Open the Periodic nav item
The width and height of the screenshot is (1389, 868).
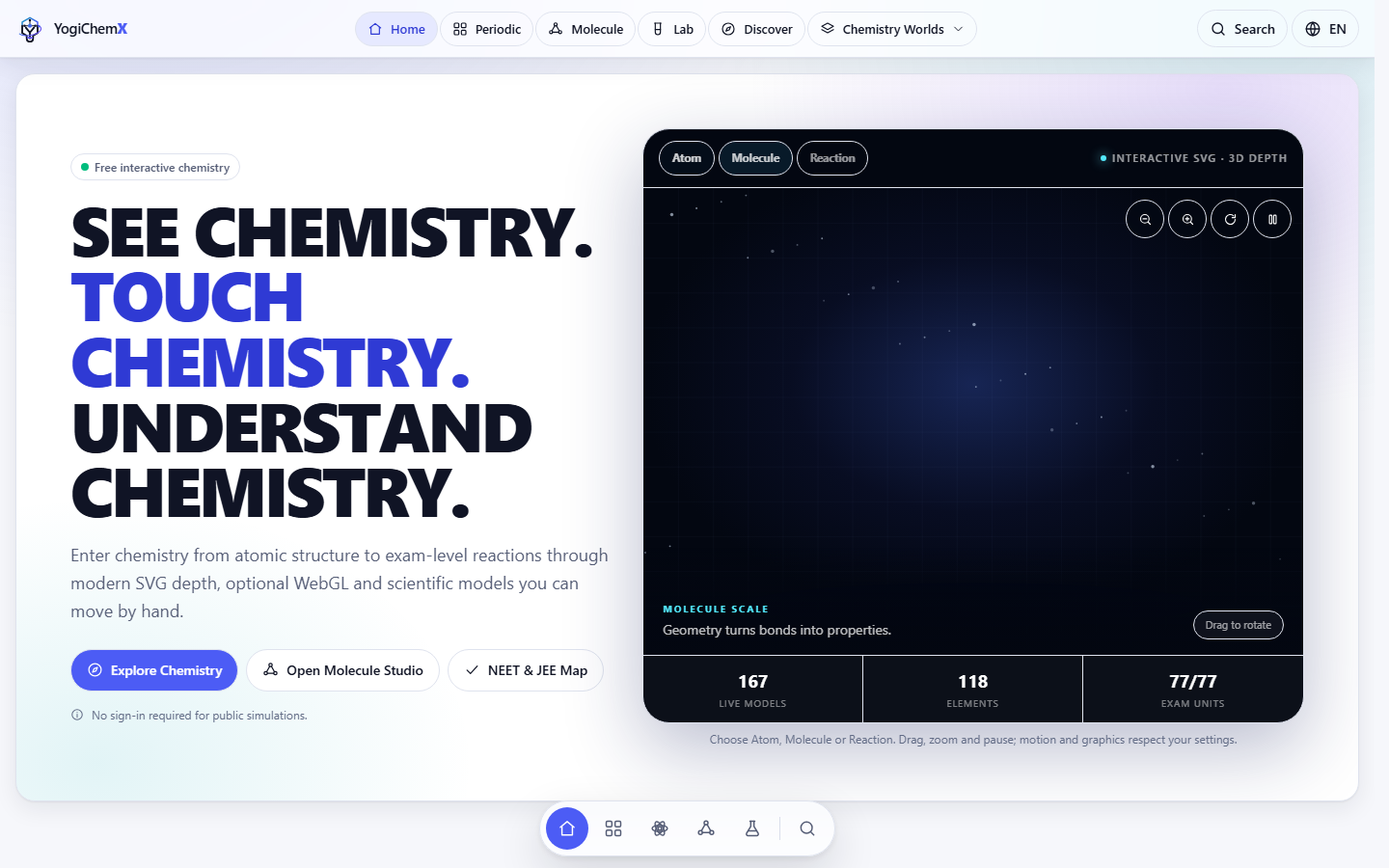(487, 29)
